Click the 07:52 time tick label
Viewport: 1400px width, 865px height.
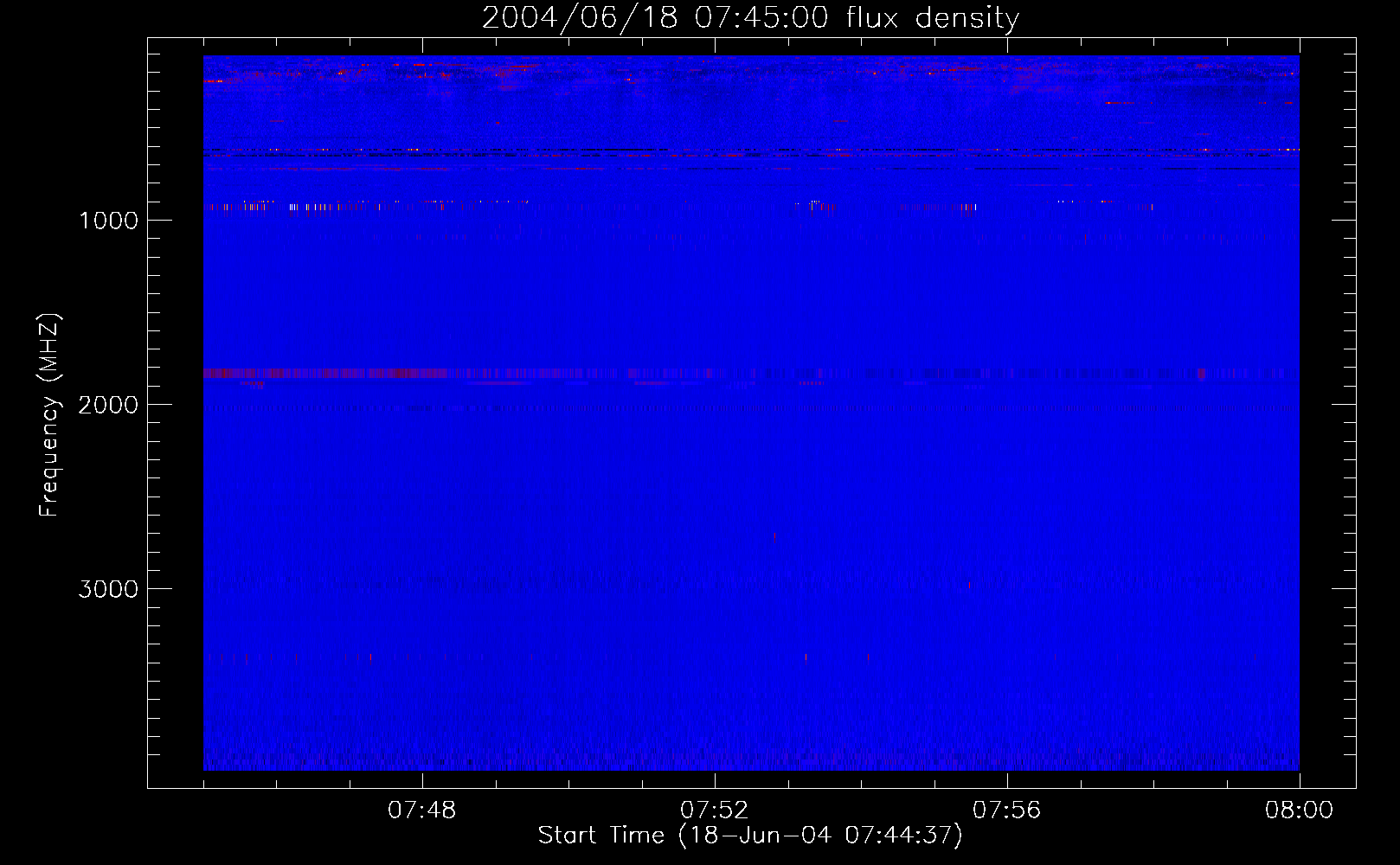[x=715, y=811]
